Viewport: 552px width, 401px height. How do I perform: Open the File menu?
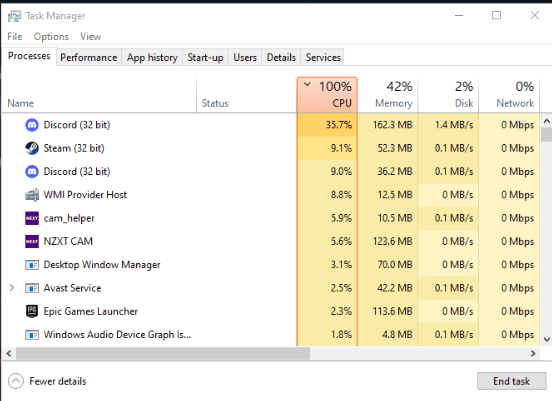pyautogui.click(x=15, y=37)
